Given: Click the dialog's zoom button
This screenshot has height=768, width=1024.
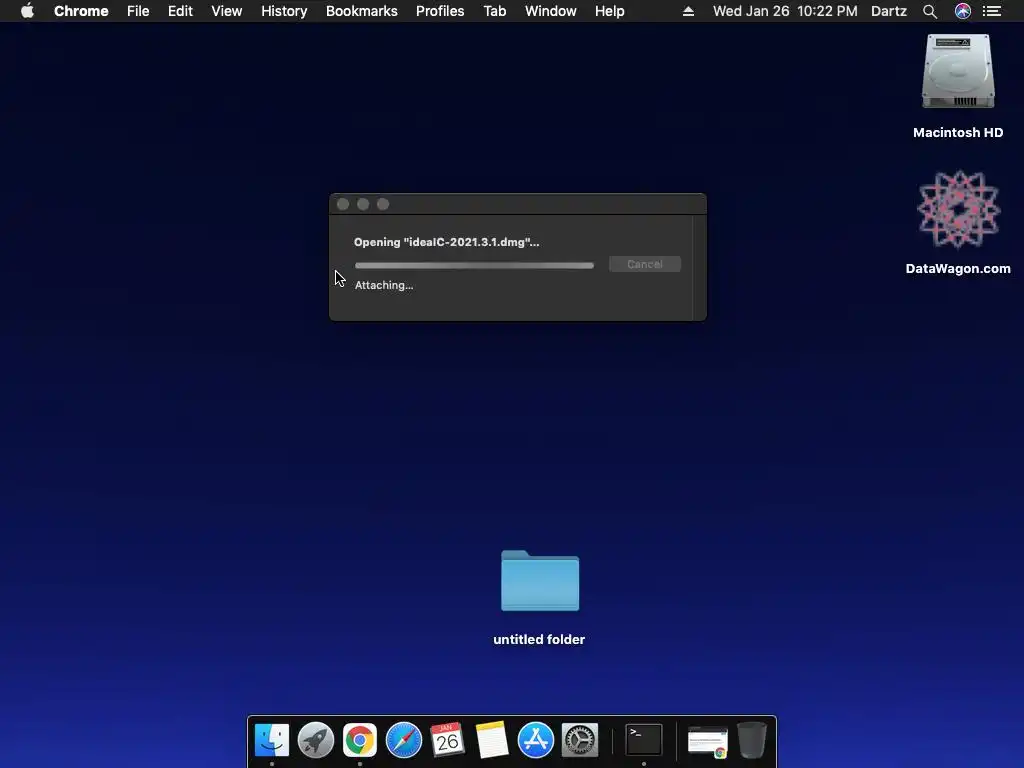Looking at the screenshot, I should 383,204.
